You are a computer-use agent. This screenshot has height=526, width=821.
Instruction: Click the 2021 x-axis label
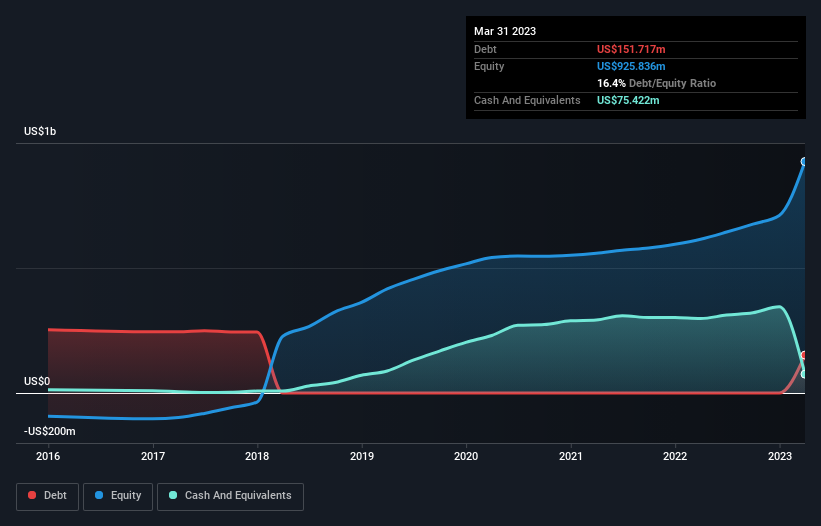point(571,456)
